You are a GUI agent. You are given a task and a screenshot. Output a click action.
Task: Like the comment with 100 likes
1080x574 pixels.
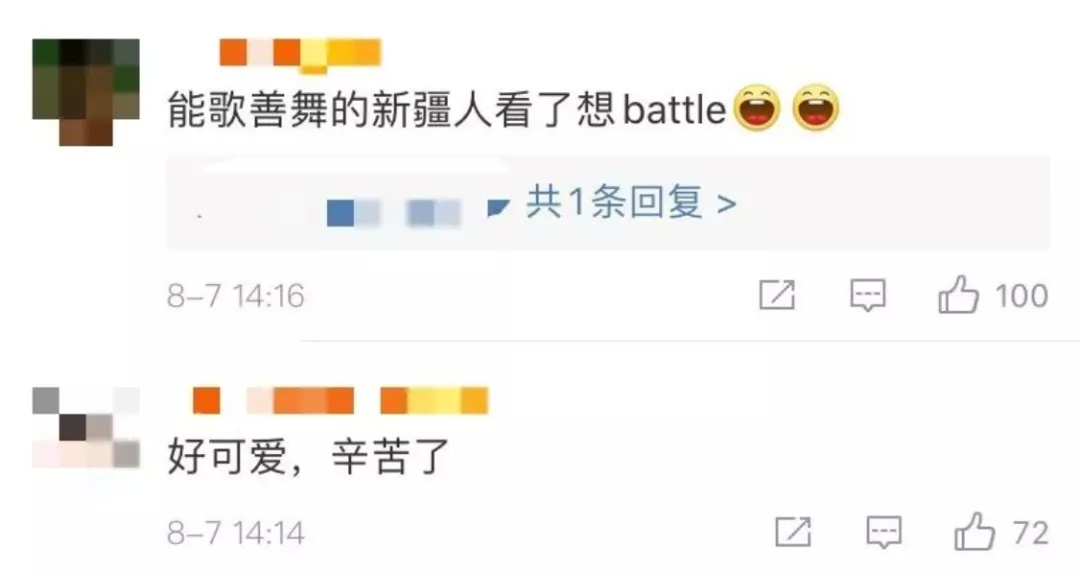click(x=958, y=294)
